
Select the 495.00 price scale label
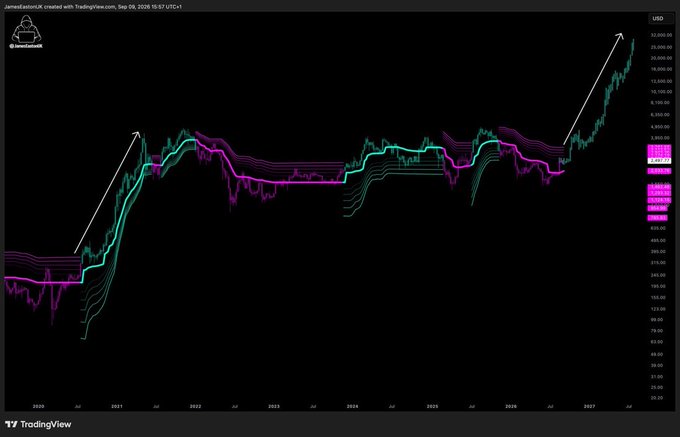657,240
